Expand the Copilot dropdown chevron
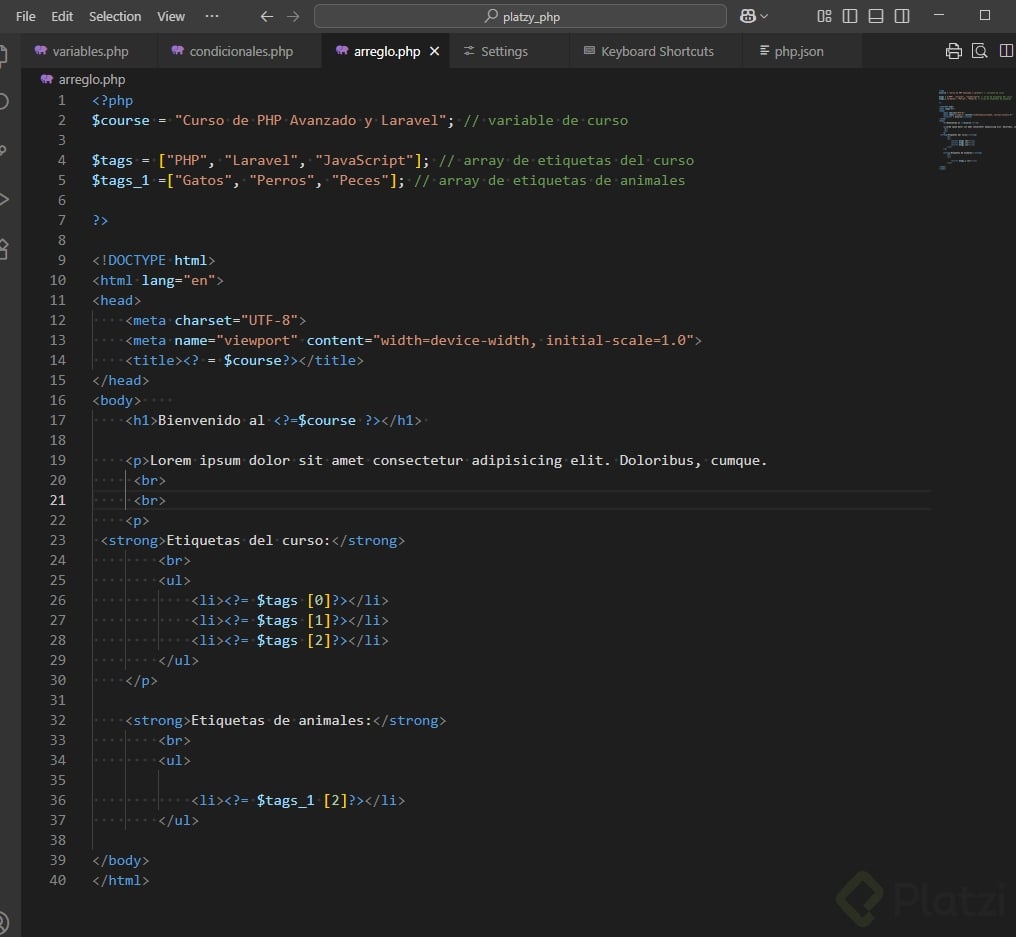Screen dimensions: 1016x937 (x=765, y=16)
